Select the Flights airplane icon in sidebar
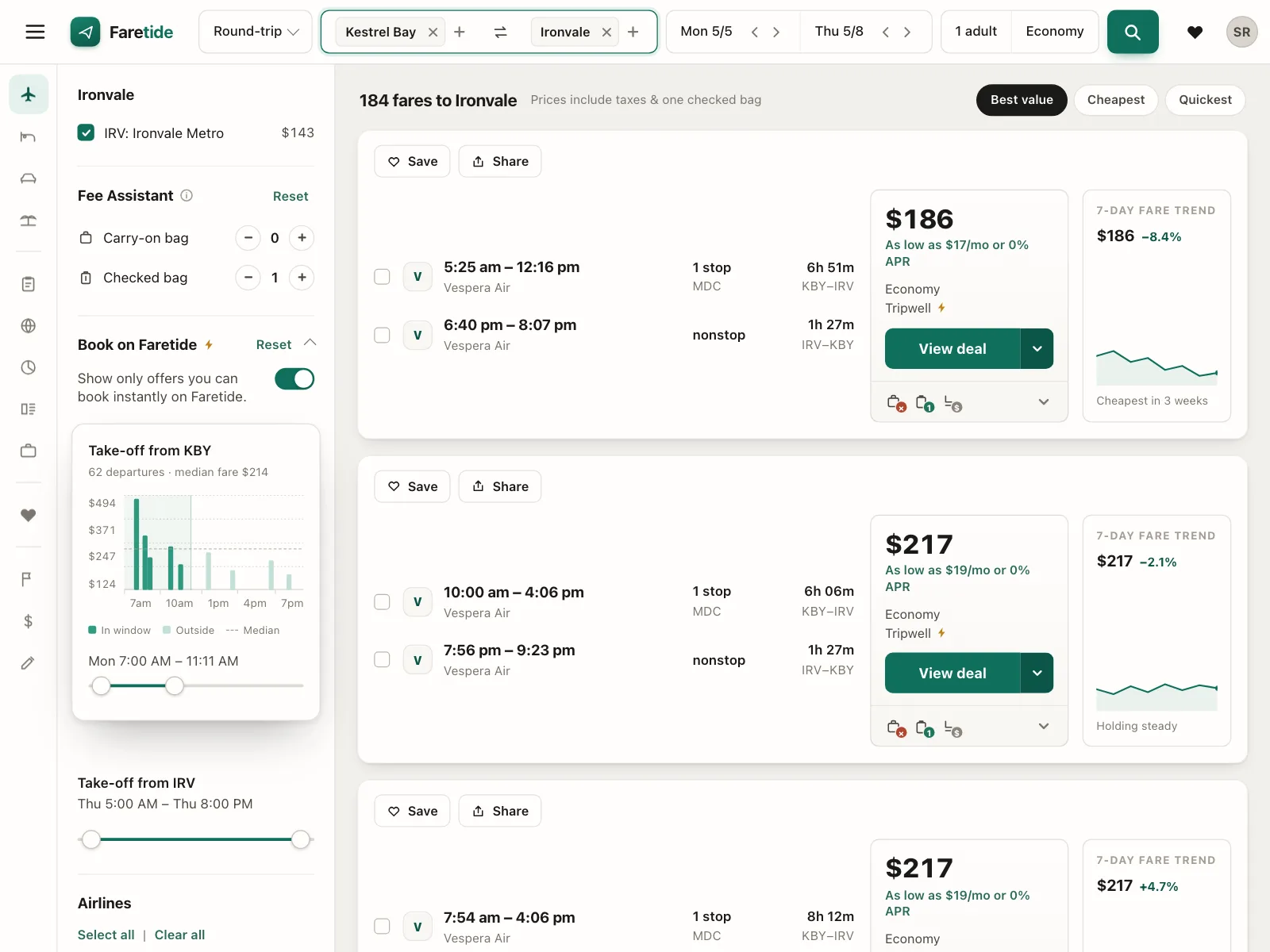Viewport: 1270px width, 952px height. [29, 94]
